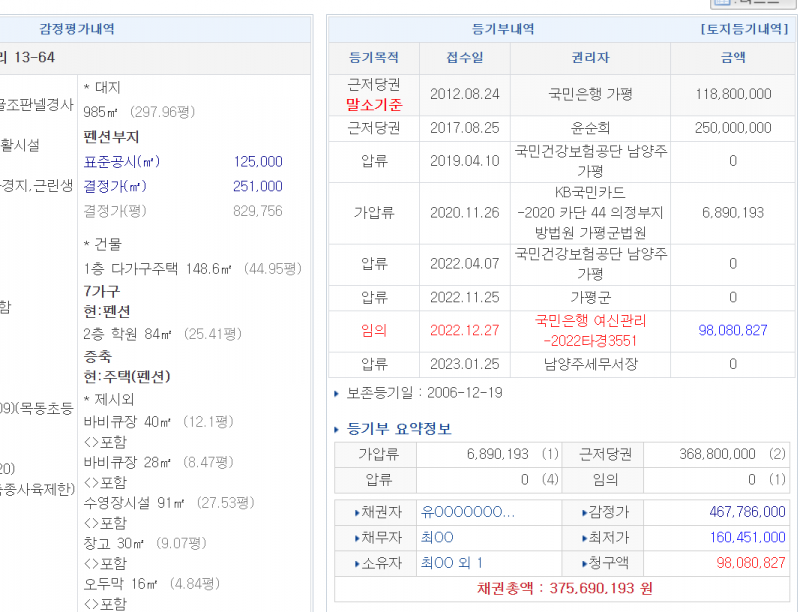Screen dimensions: 800x612
Task: Click the 등기목적 column header
Action: [373, 58]
